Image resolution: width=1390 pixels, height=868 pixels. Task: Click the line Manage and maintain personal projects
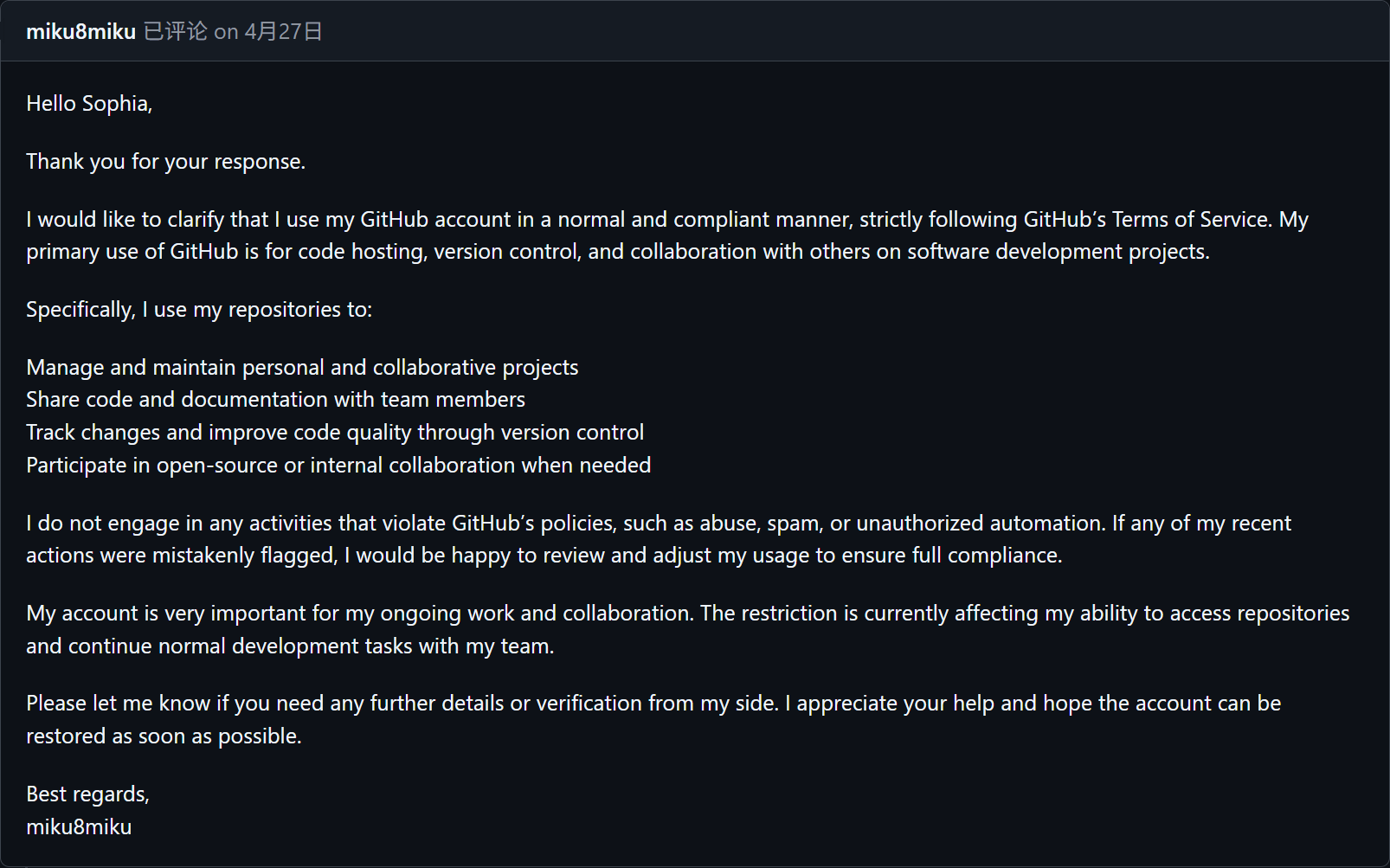click(302, 368)
